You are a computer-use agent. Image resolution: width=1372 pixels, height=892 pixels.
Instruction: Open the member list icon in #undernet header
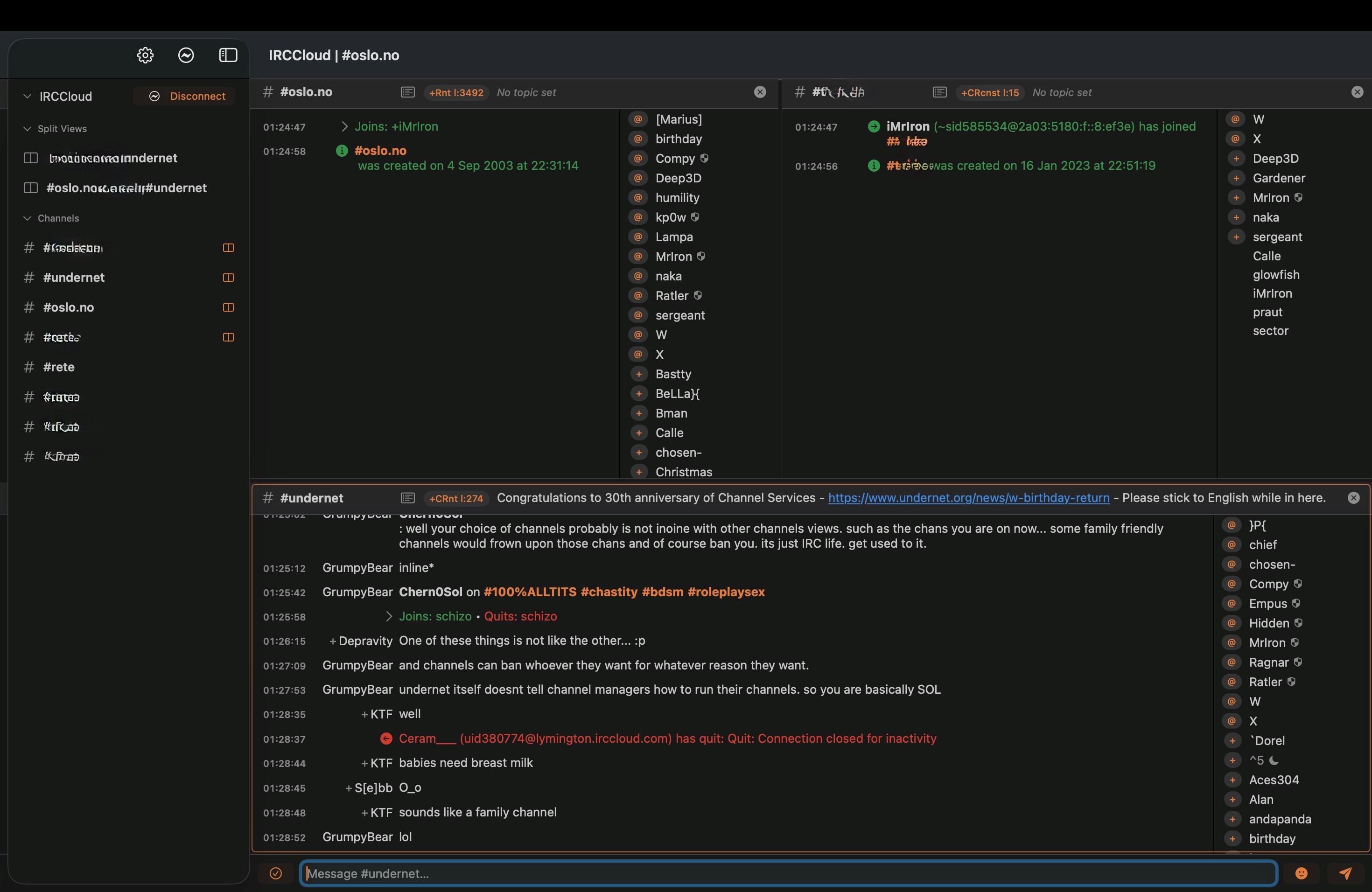(407, 498)
